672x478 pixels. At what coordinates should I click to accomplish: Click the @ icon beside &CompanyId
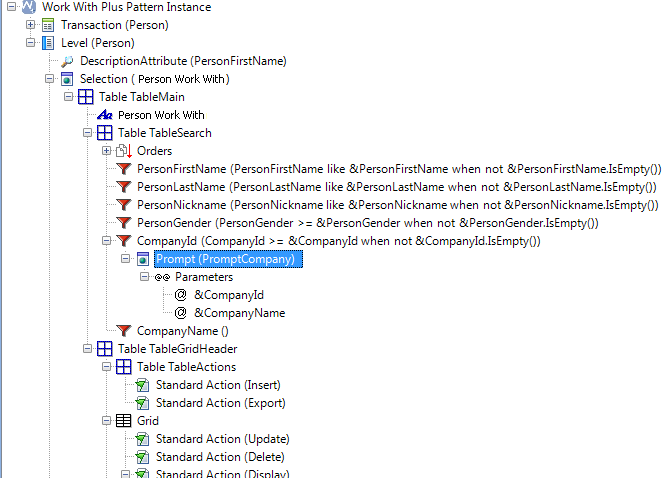pos(181,295)
